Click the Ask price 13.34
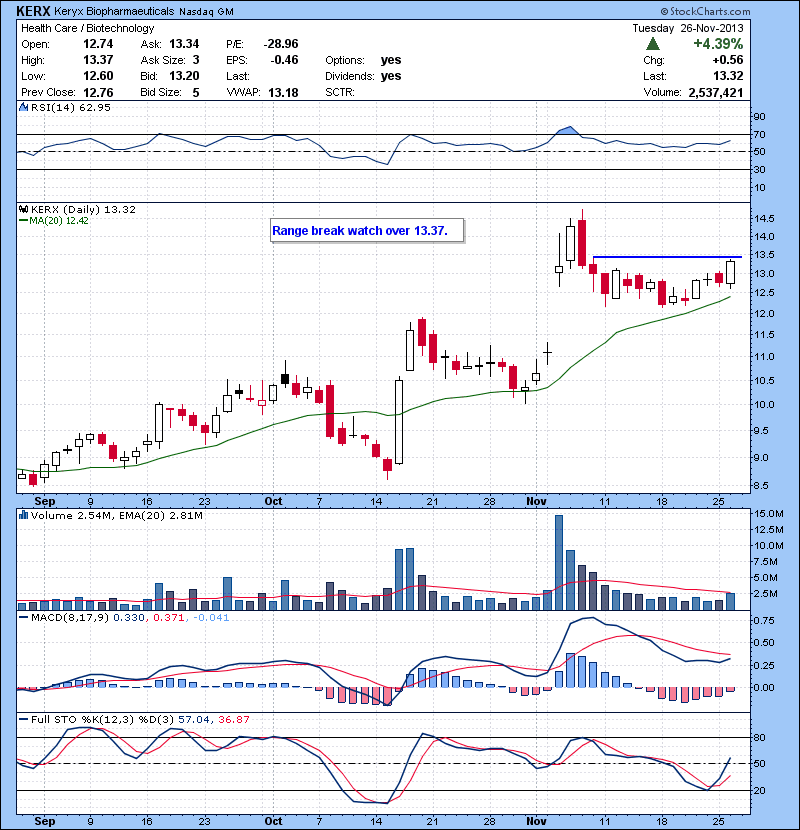The width and height of the screenshot is (800, 830). (184, 44)
